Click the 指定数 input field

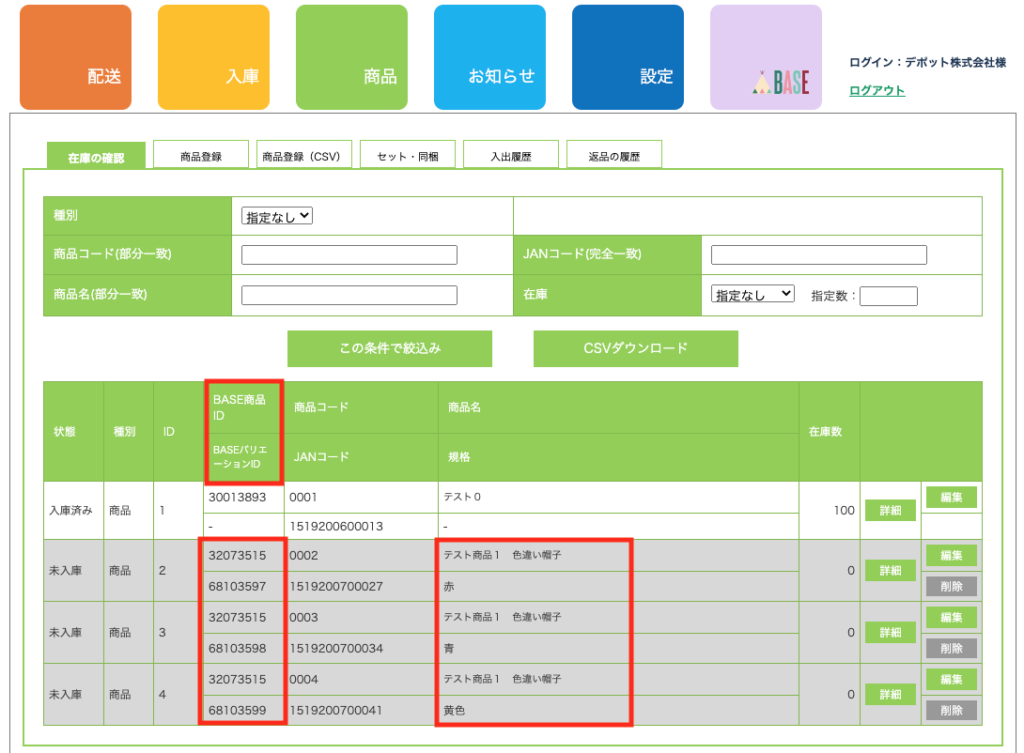pyautogui.click(x=888, y=296)
